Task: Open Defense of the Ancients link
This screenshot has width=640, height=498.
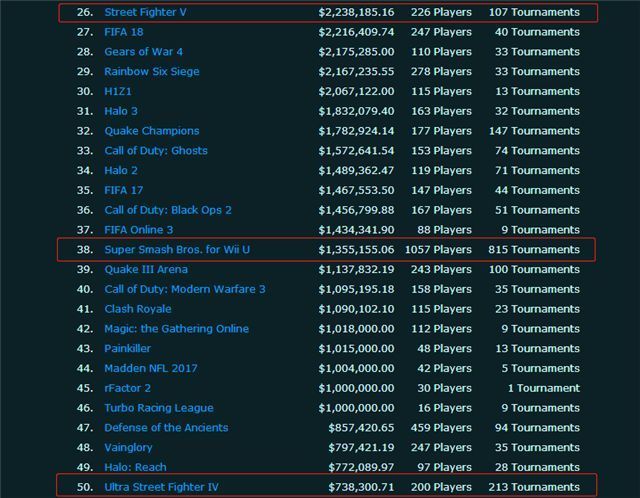Action: 166,428
